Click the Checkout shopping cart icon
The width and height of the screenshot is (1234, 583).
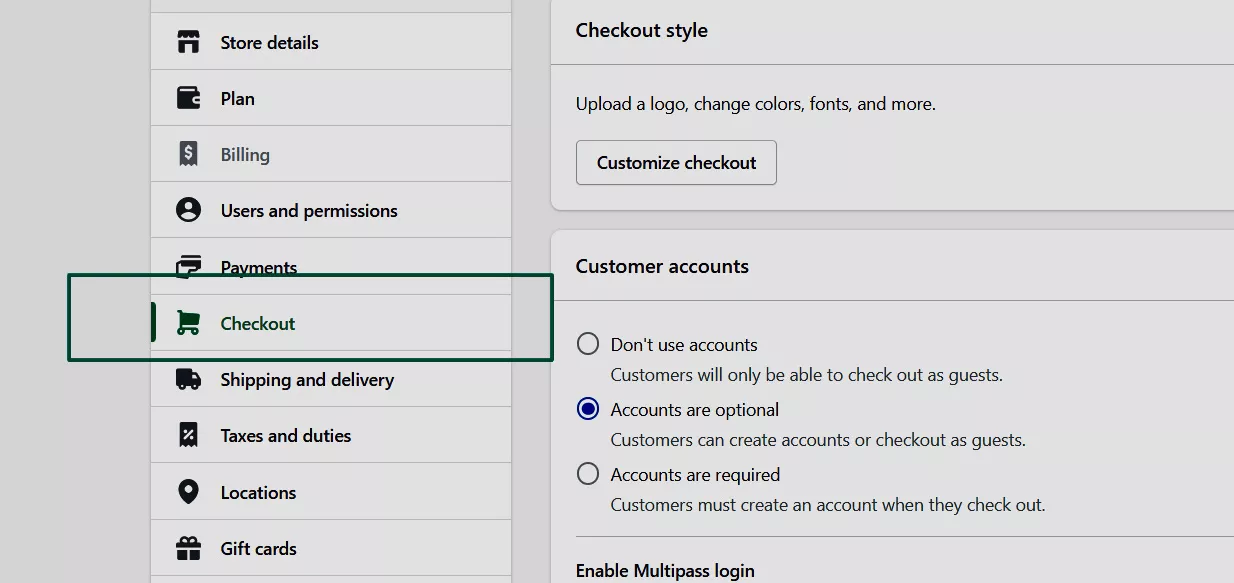click(189, 322)
